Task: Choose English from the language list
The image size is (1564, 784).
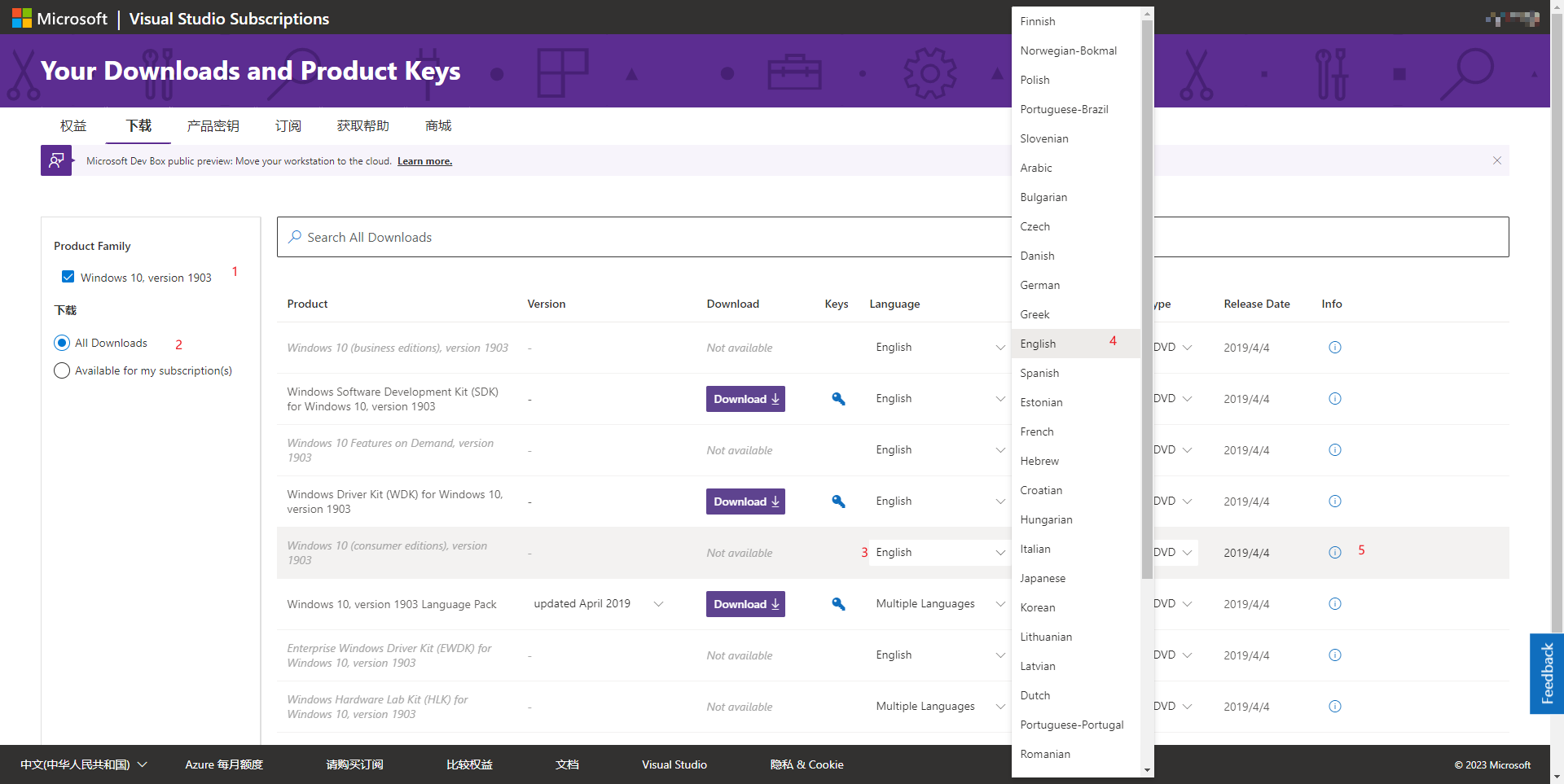Action: pyautogui.click(x=1075, y=344)
